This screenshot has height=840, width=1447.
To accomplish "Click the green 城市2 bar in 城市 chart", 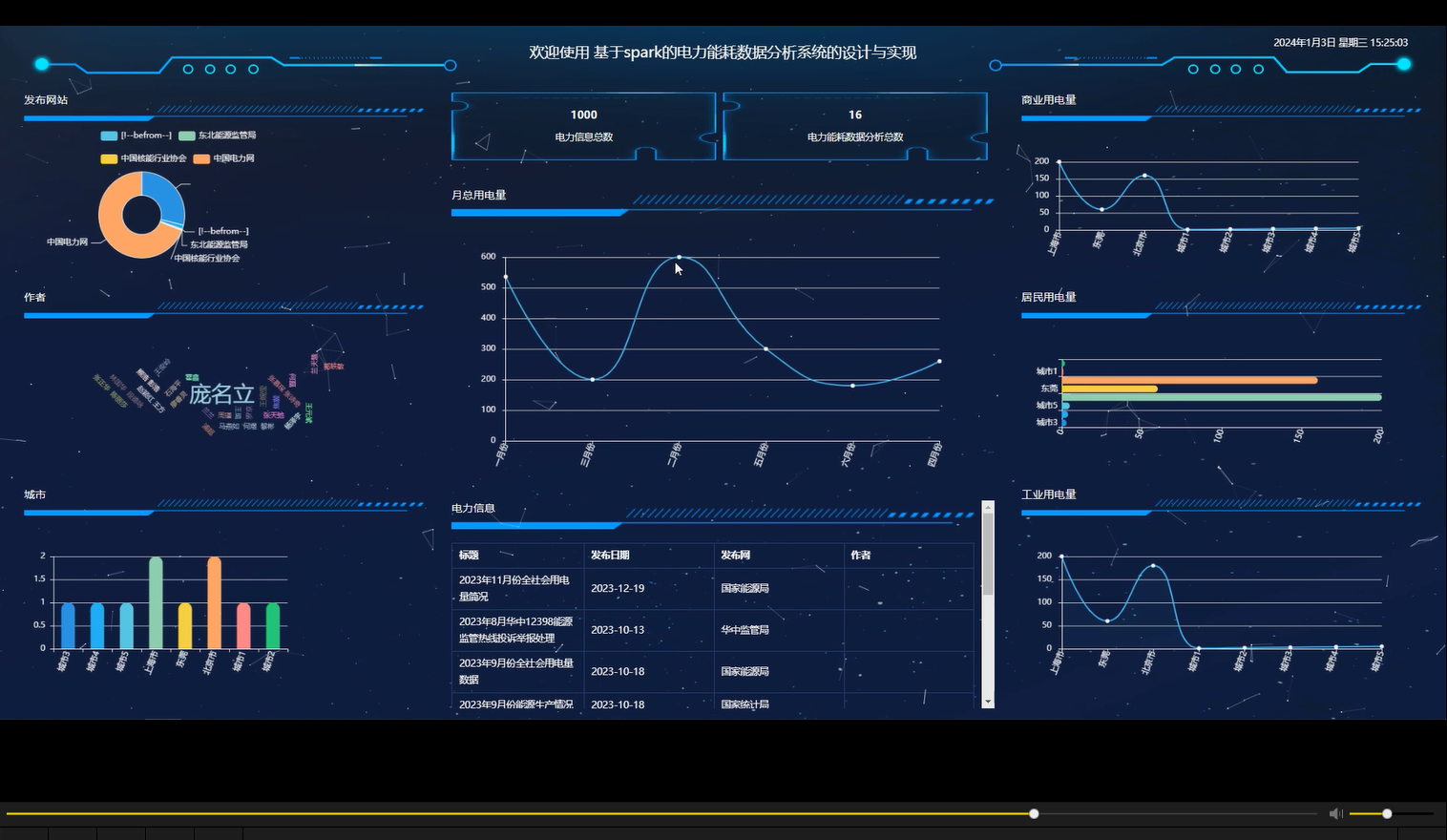I will [273, 626].
